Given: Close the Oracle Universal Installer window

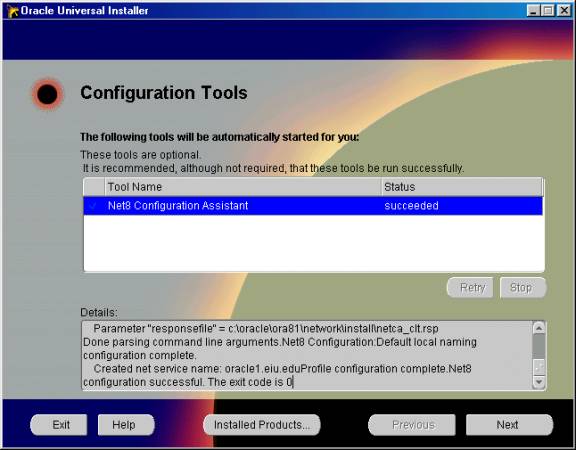Looking at the screenshot, I should (x=564, y=10).
